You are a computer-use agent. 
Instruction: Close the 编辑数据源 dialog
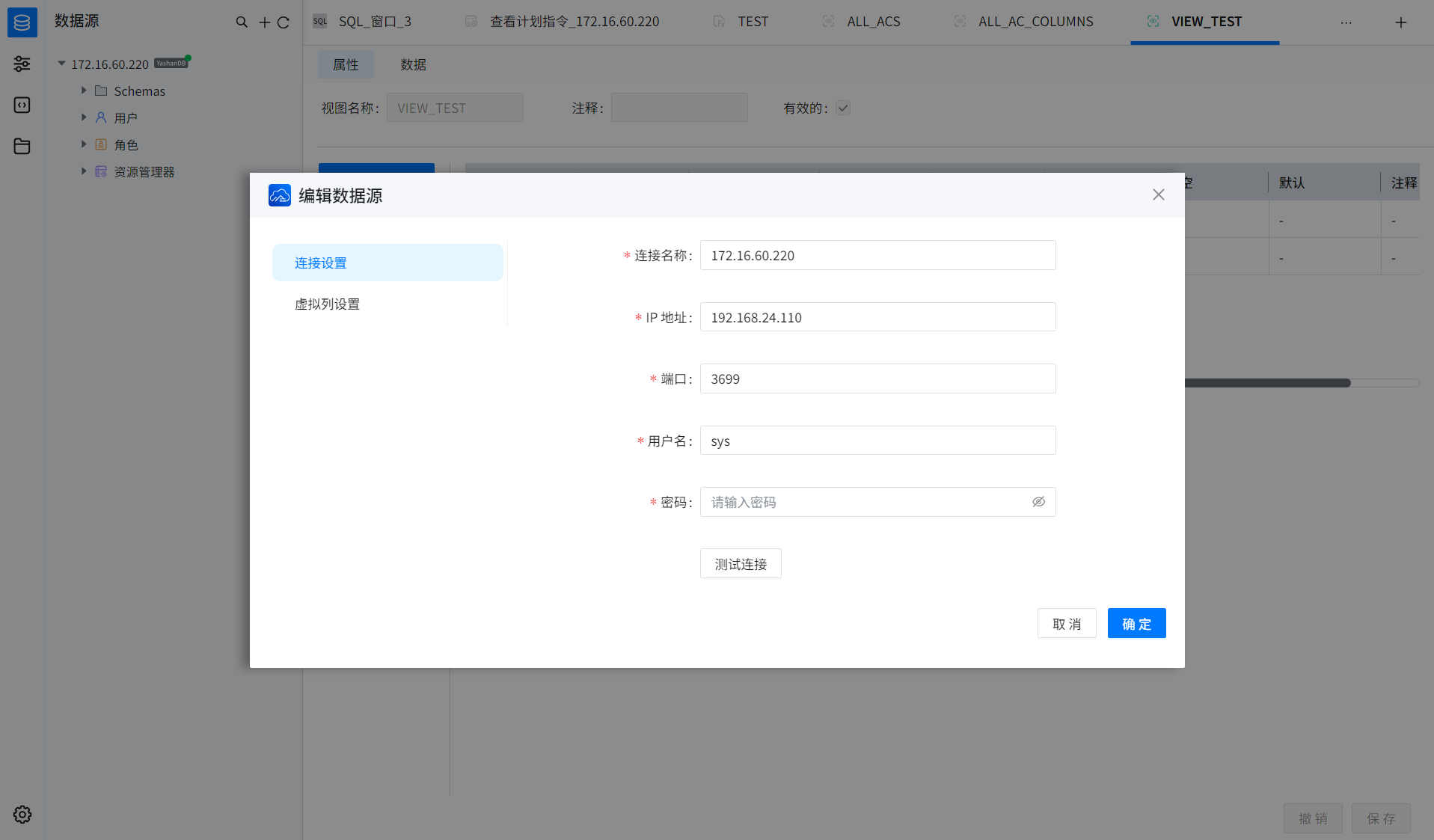click(1159, 194)
